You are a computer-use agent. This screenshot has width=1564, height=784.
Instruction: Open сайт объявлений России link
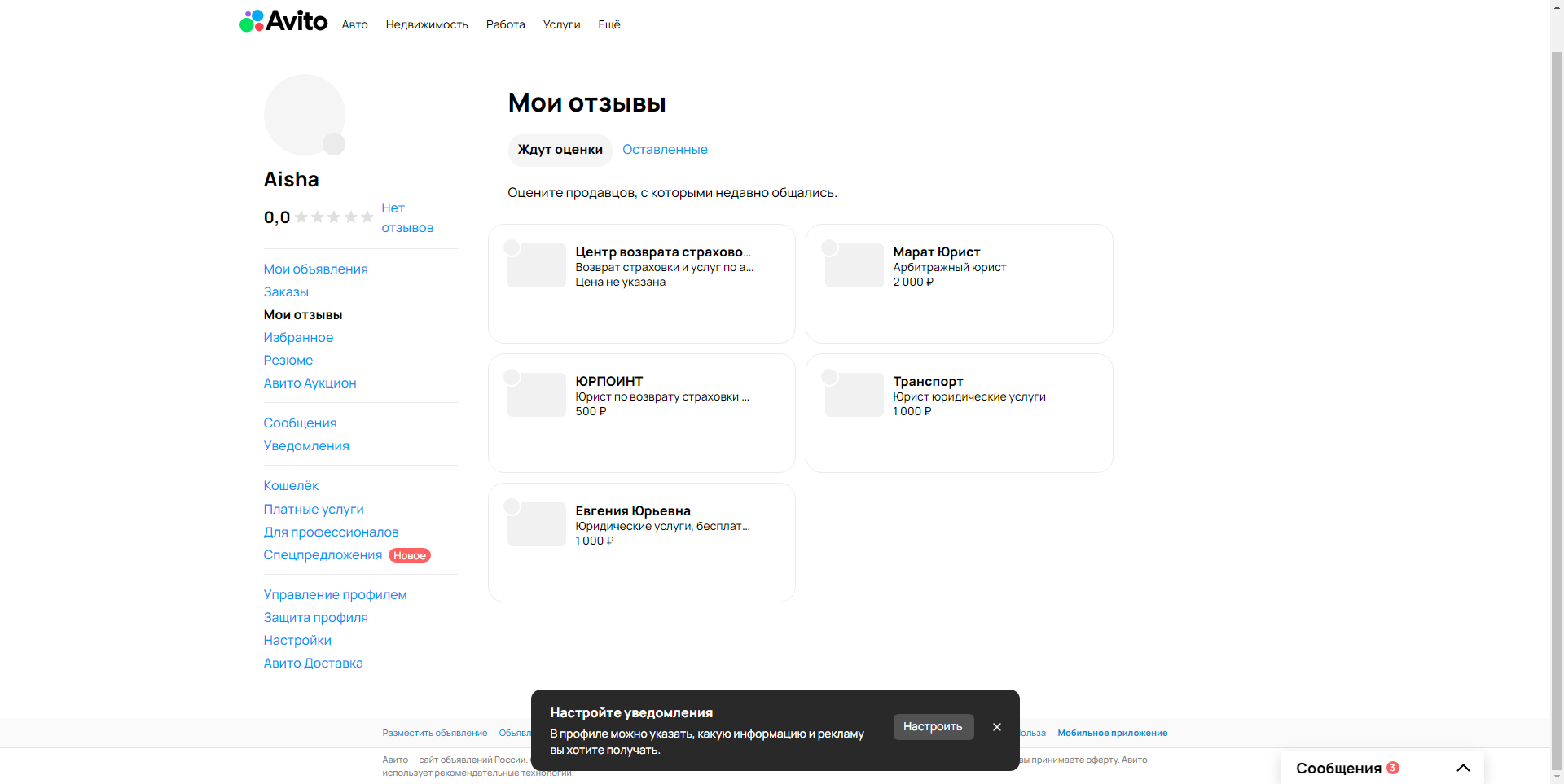tap(472, 760)
